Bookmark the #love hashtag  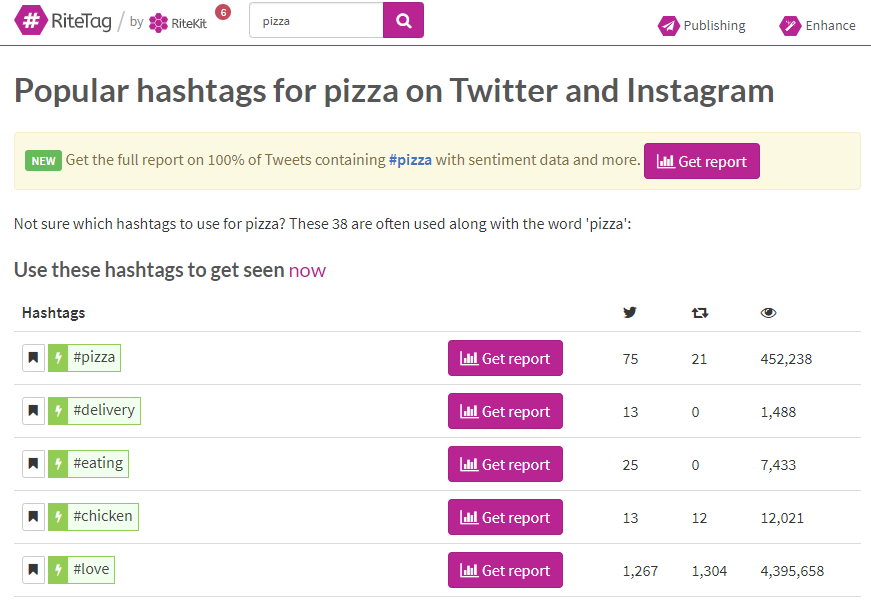(33, 570)
